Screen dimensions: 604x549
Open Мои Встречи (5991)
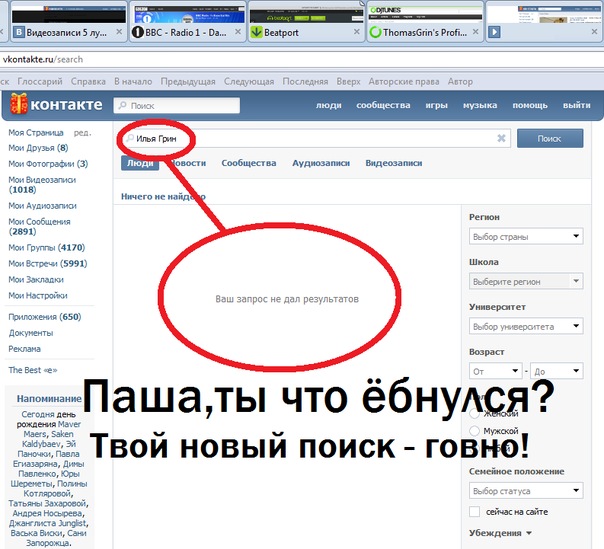[x=48, y=264]
